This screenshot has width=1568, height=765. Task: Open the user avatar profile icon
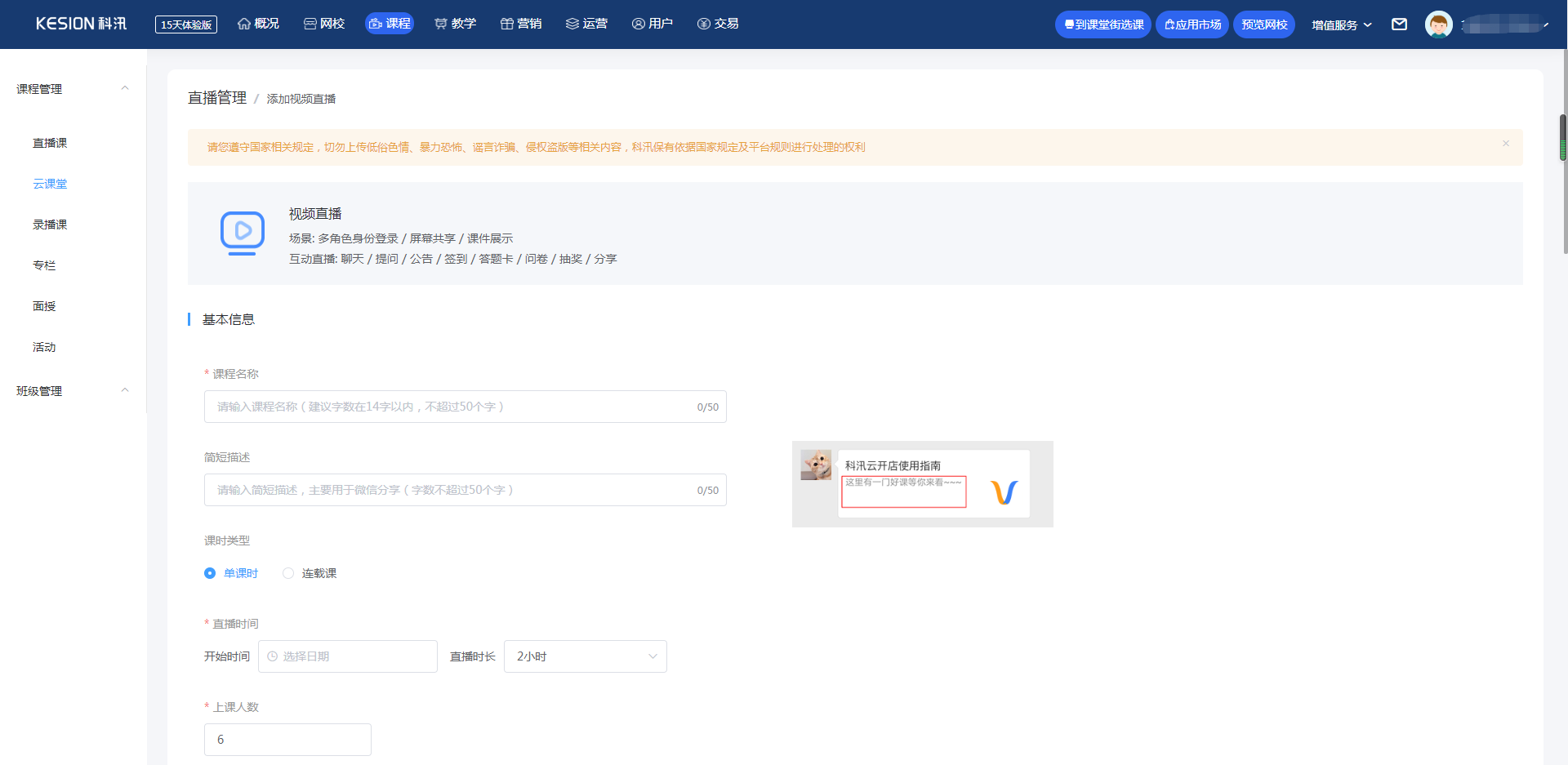(x=1438, y=24)
